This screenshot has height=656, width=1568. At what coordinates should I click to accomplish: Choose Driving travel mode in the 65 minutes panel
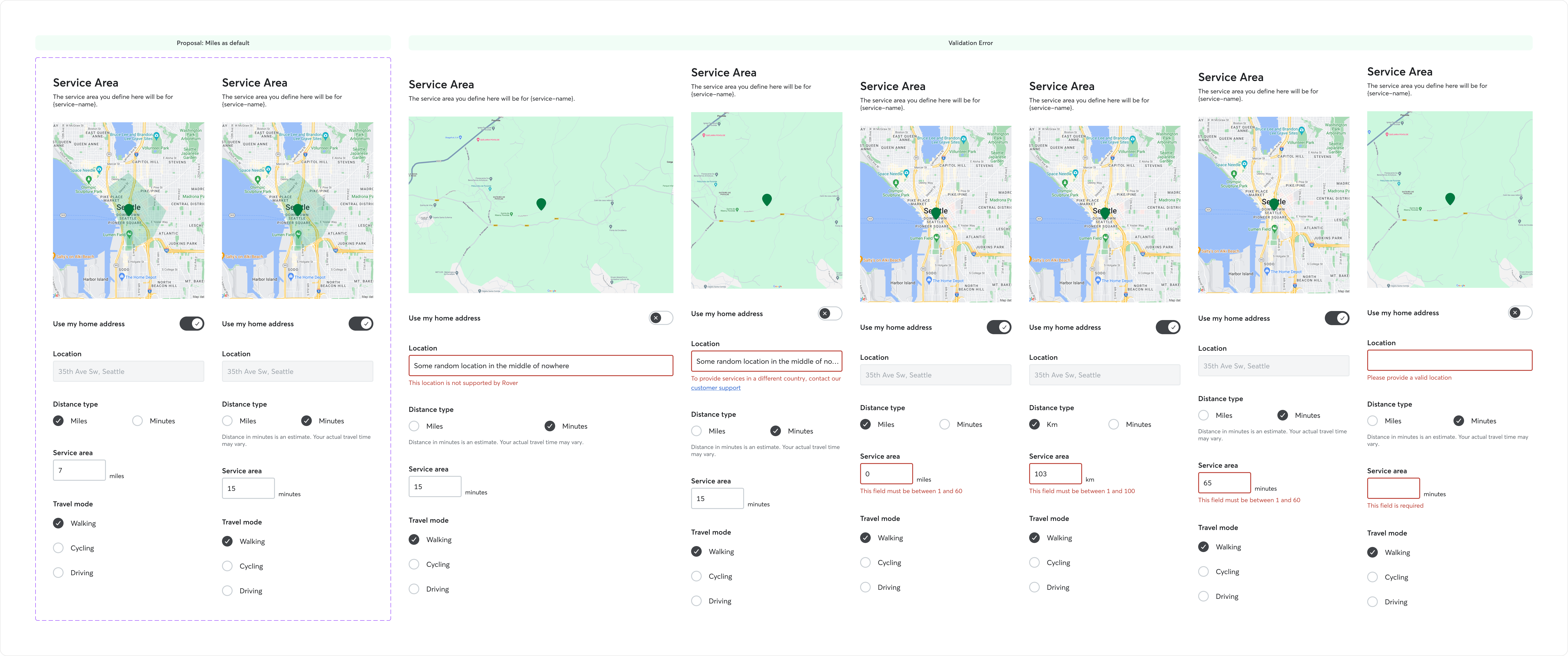pyautogui.click(x=1203, y=596)
